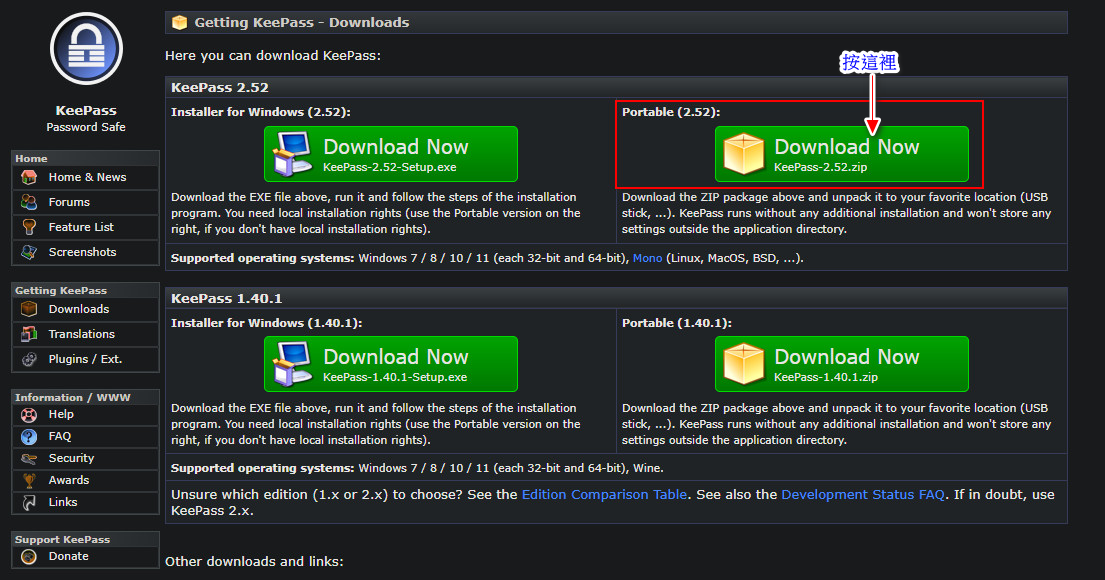Viewport: 1105px width, 580px height.
Task: Click the 'KeePass 1.40.1' section heading
Action: (x=226, y=298)
